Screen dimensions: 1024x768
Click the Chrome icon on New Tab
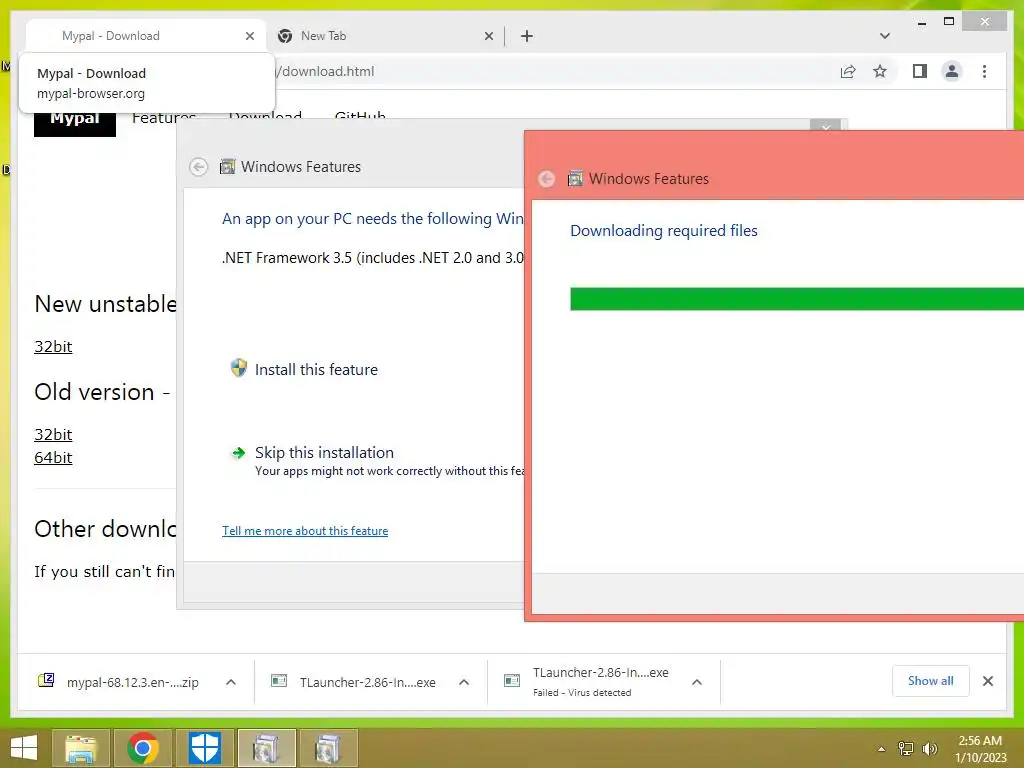(285, 36)
